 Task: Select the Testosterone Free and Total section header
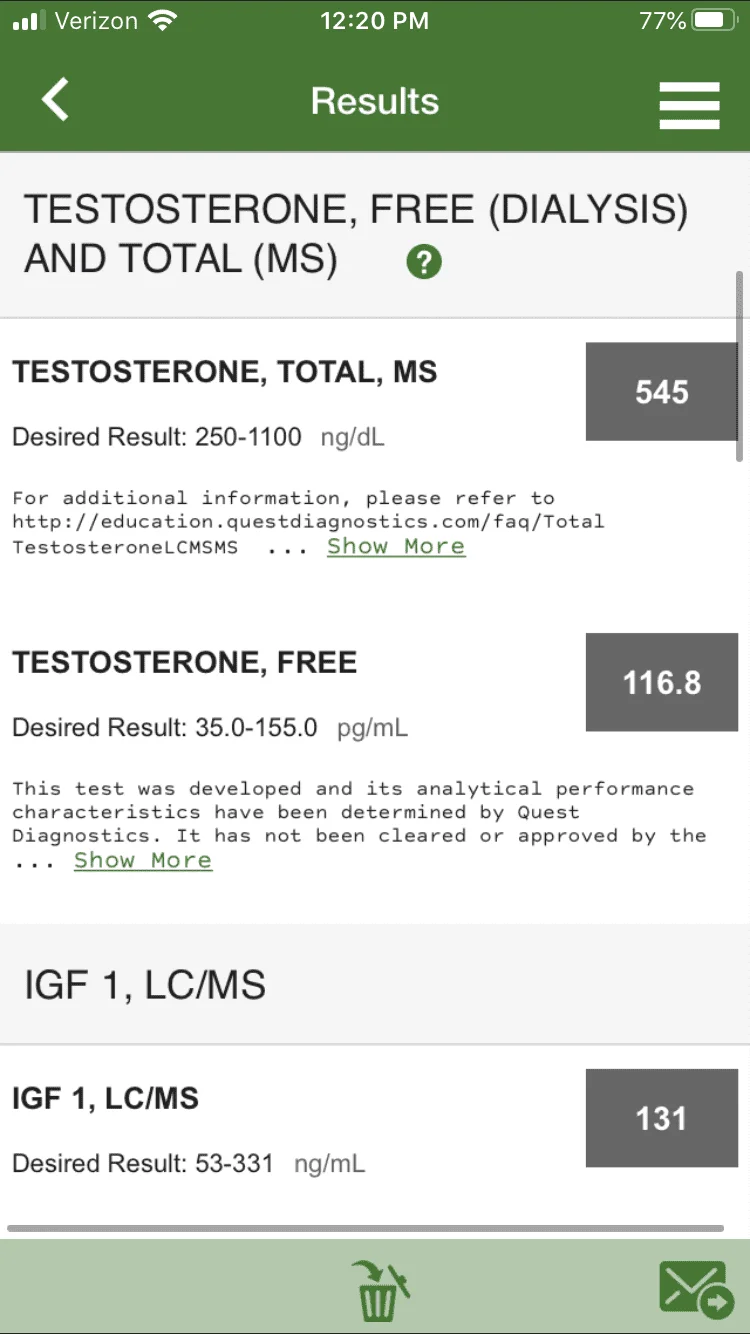375,235
